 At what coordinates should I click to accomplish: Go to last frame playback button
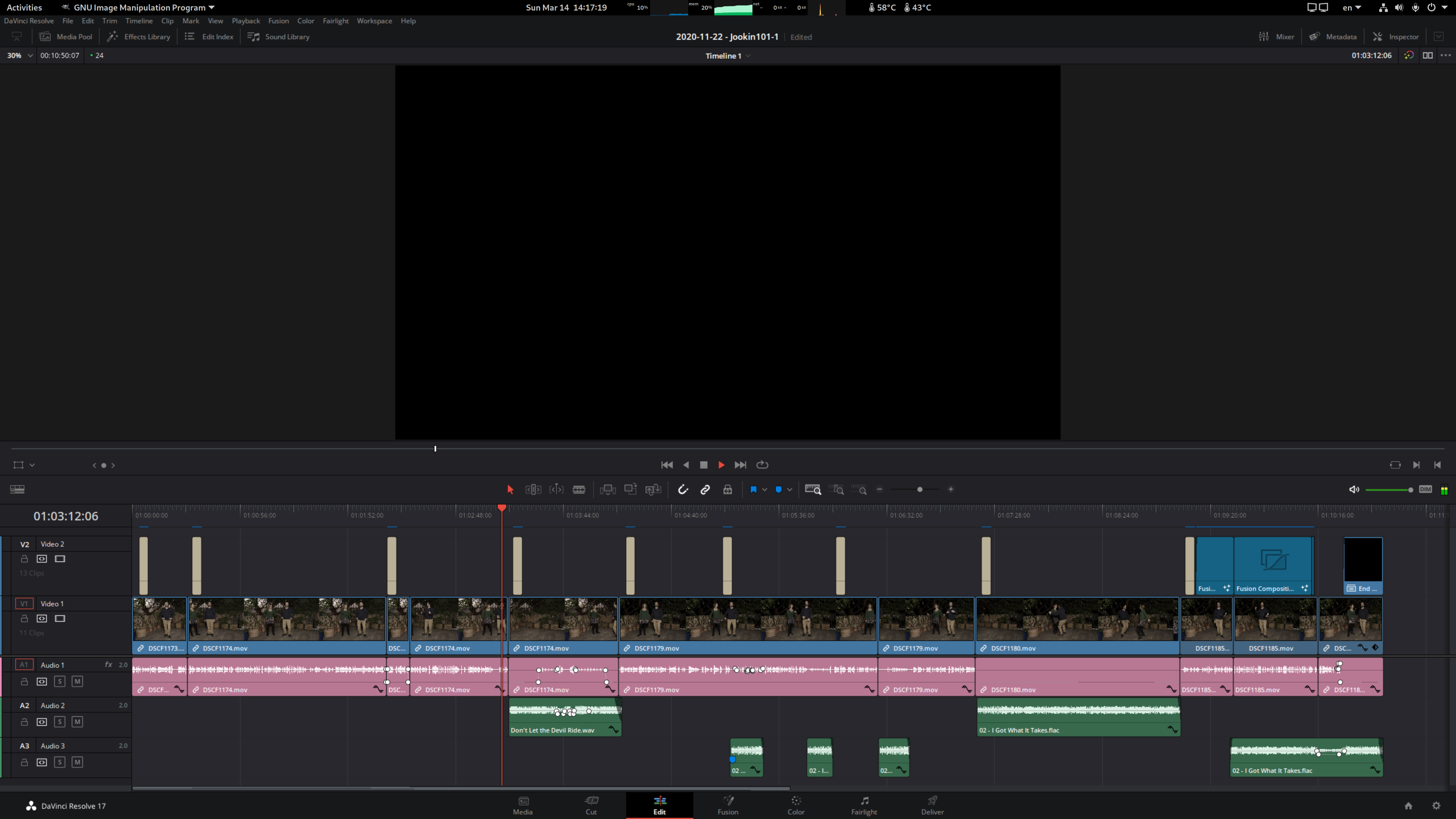pos(740,465)
